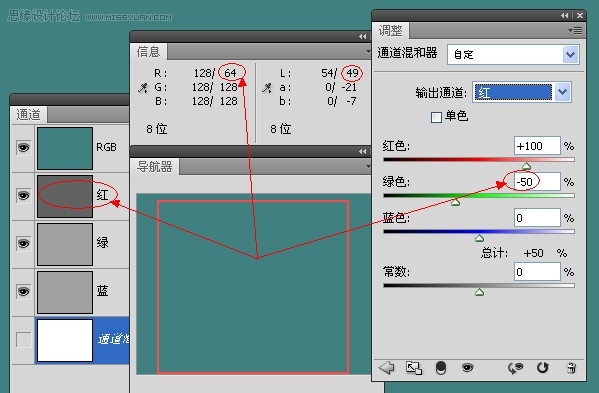Open the Info panel menu arrow
This screenshot has width=599, height=393.
[368, 51]
